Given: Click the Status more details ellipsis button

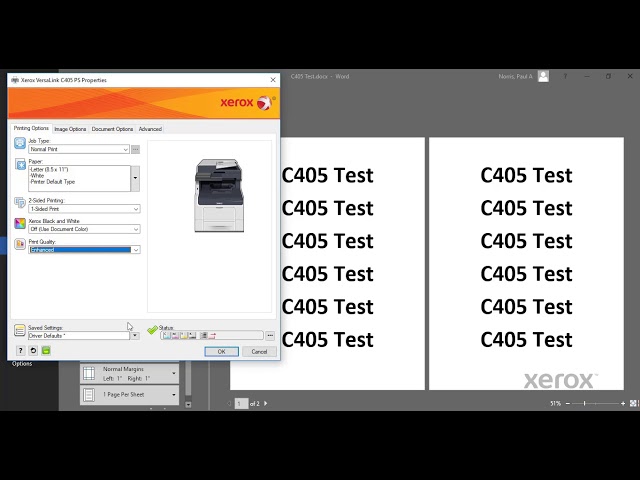Looking at the screenshot, I should [270, 336].
